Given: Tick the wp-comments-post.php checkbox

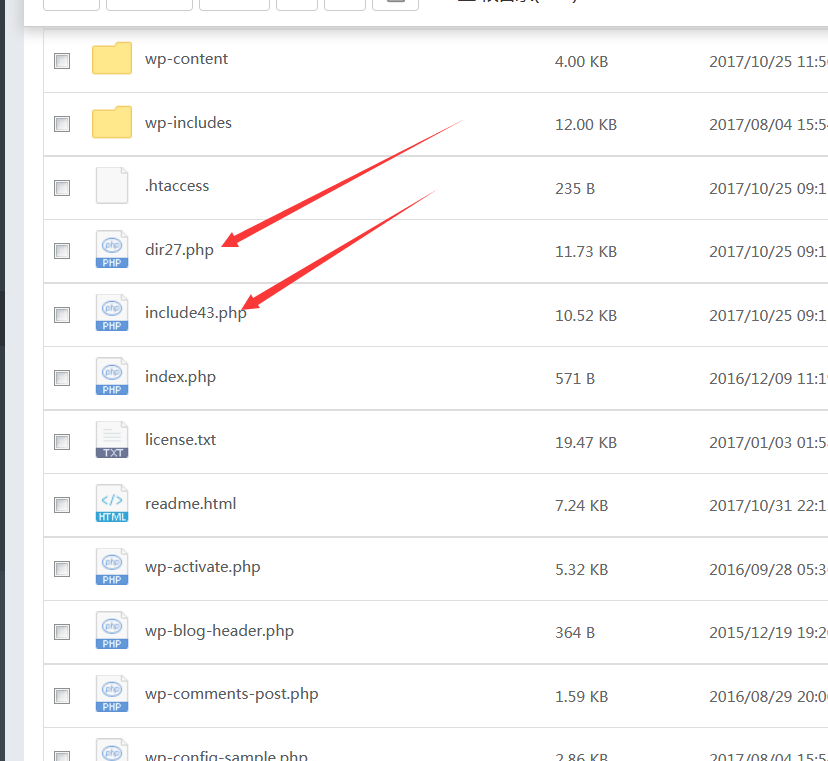Looking at the screenshot, I should click(x=62, y=696).
